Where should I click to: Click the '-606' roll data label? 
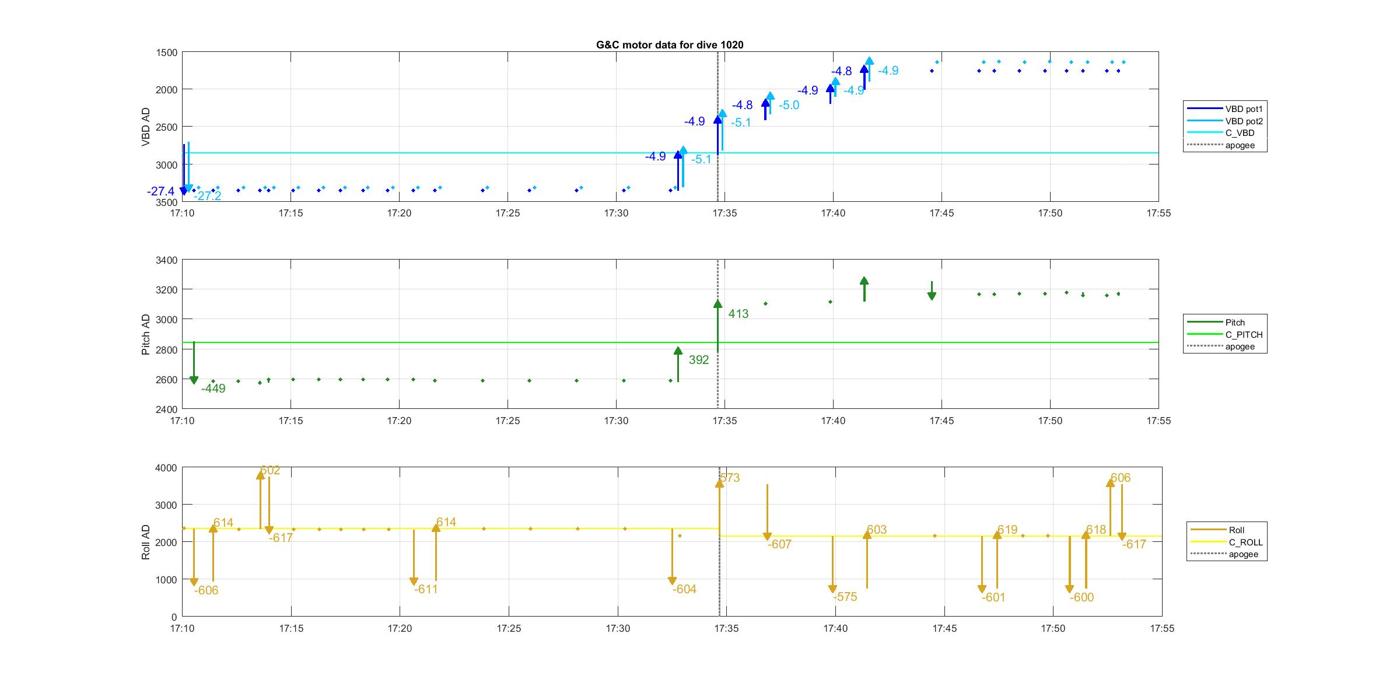click(206, 590)
